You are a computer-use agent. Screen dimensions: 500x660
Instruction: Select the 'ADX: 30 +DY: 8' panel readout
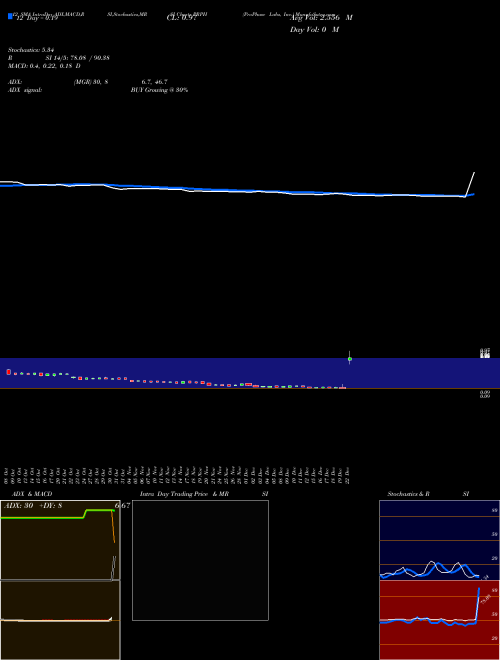[33, 506]
